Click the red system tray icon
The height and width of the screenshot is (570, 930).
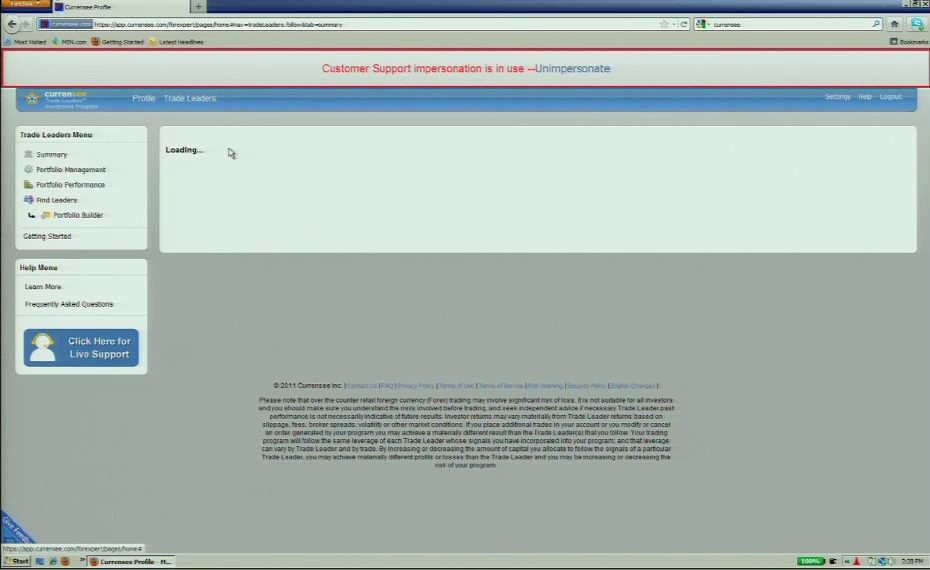[x=856, y=561]
